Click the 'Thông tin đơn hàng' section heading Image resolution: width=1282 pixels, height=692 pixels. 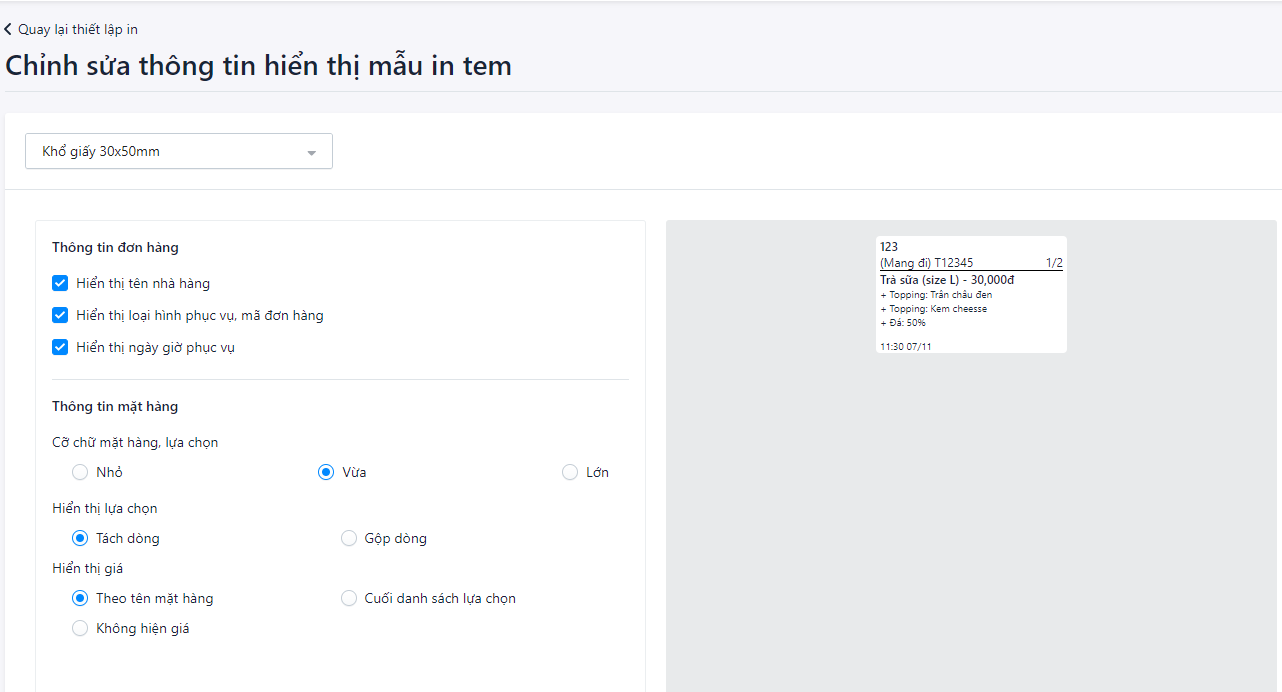tap(115, 247)
